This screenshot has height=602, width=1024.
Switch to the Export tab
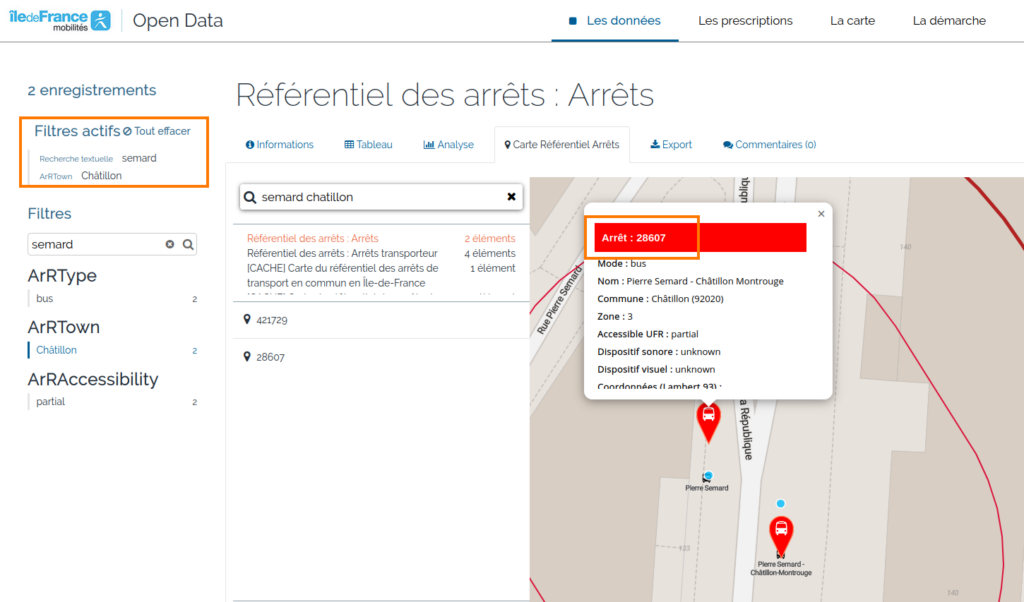pos(671,145)
